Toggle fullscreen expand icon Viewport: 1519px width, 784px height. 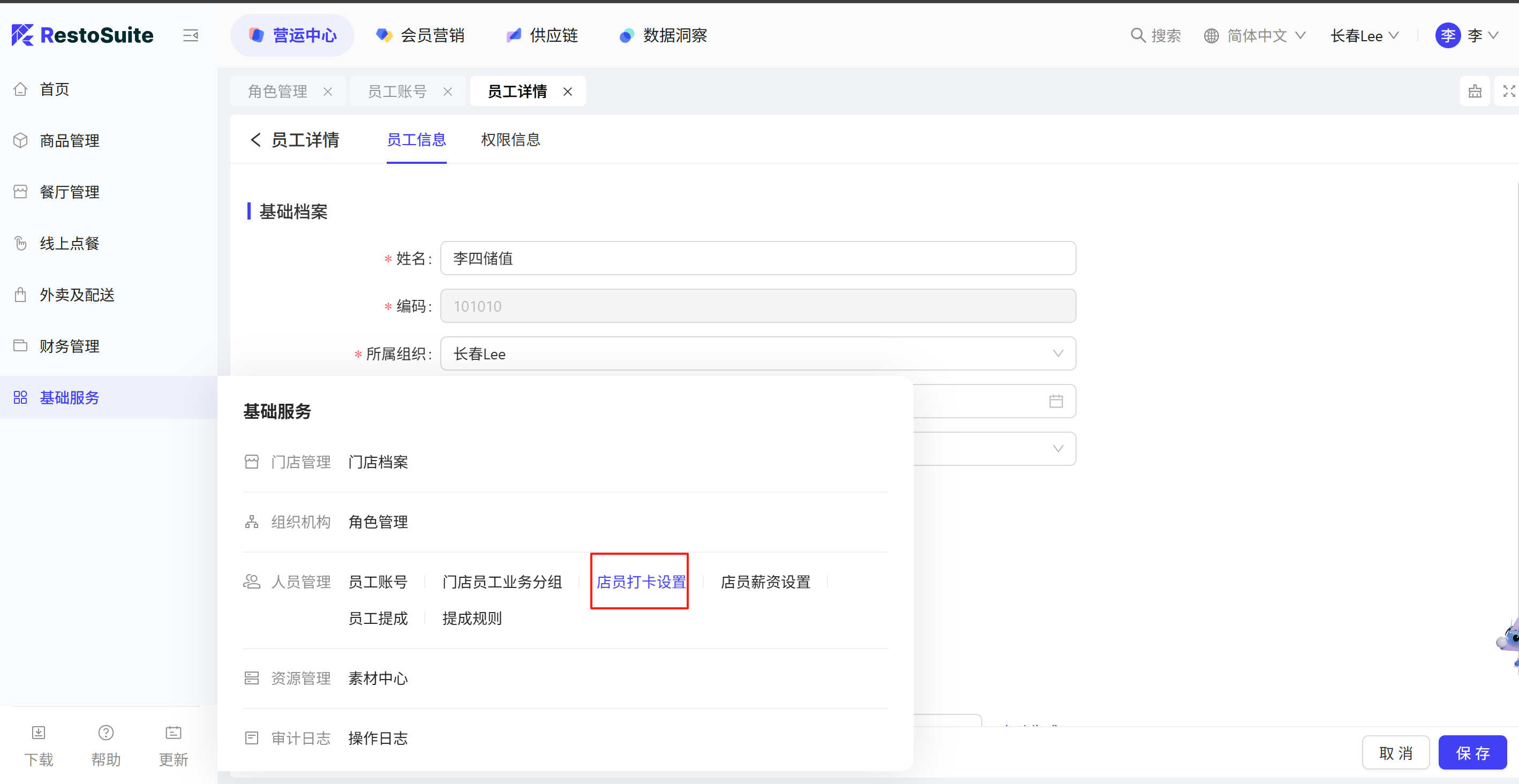pos(1508,92)
